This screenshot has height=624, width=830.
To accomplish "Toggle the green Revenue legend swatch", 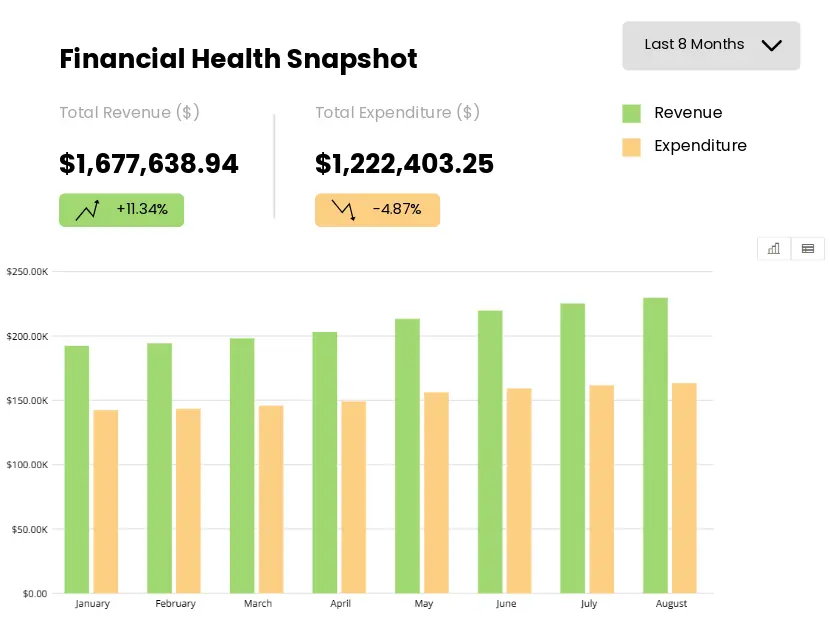I will click(631, 113).
